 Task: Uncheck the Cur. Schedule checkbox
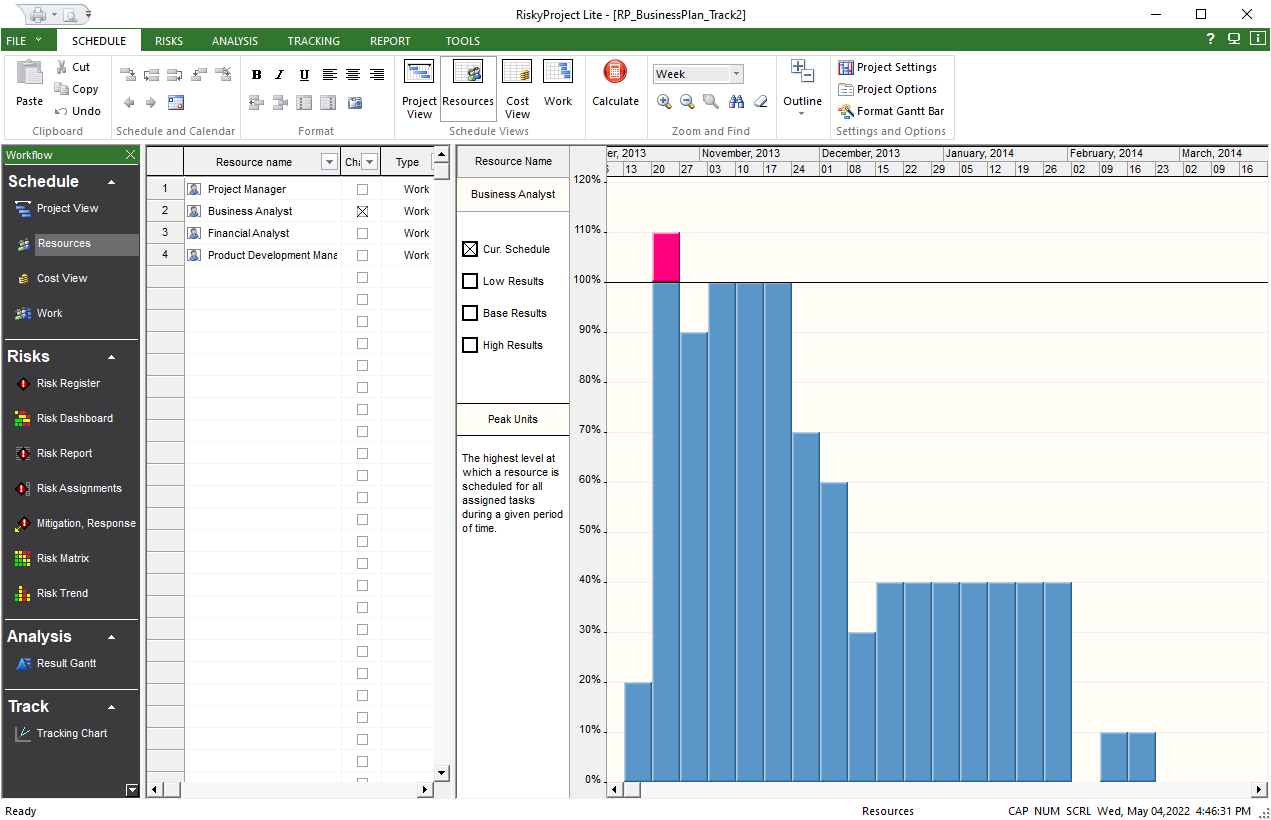(470, 250)
